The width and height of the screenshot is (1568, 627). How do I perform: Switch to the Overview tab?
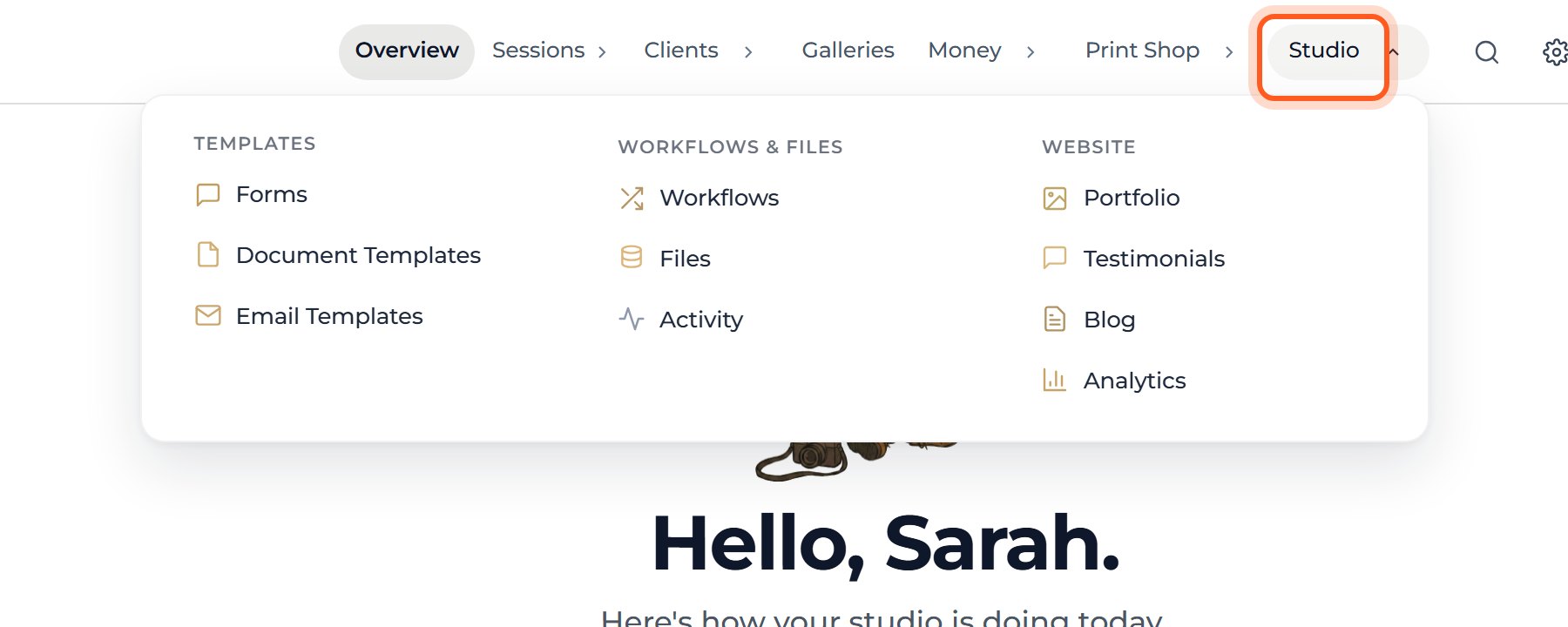pos(407,51)
